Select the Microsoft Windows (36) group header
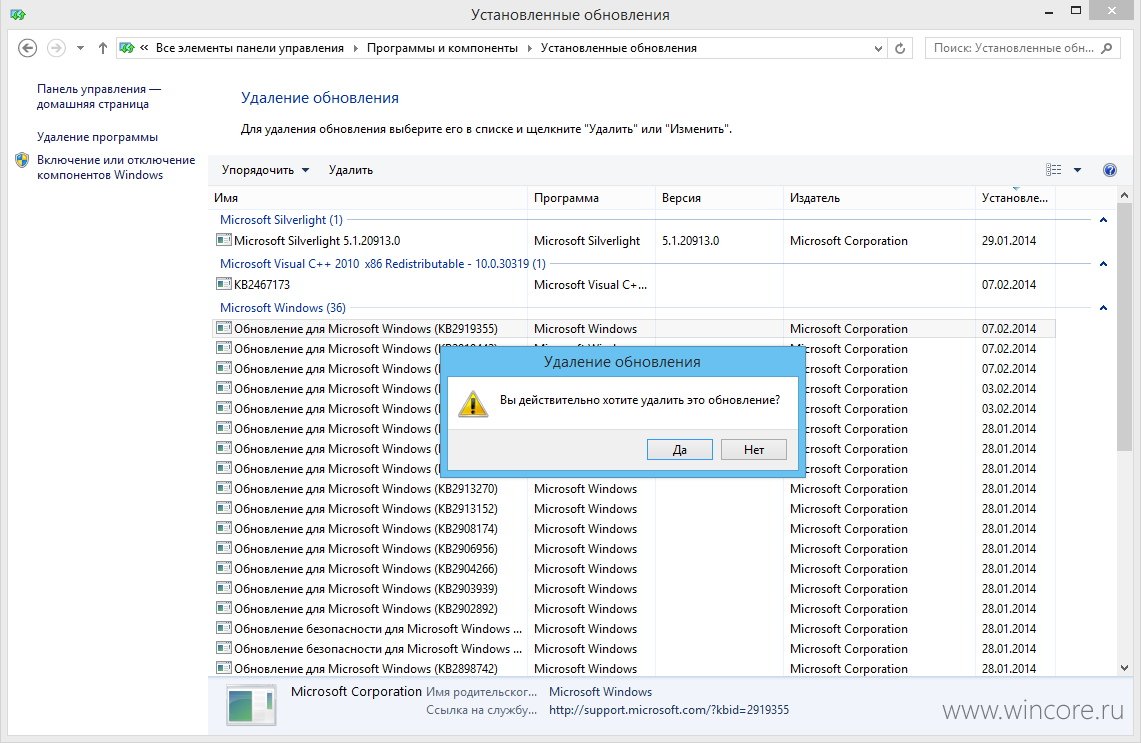The image size is (1141, 743). click(282, 308)
